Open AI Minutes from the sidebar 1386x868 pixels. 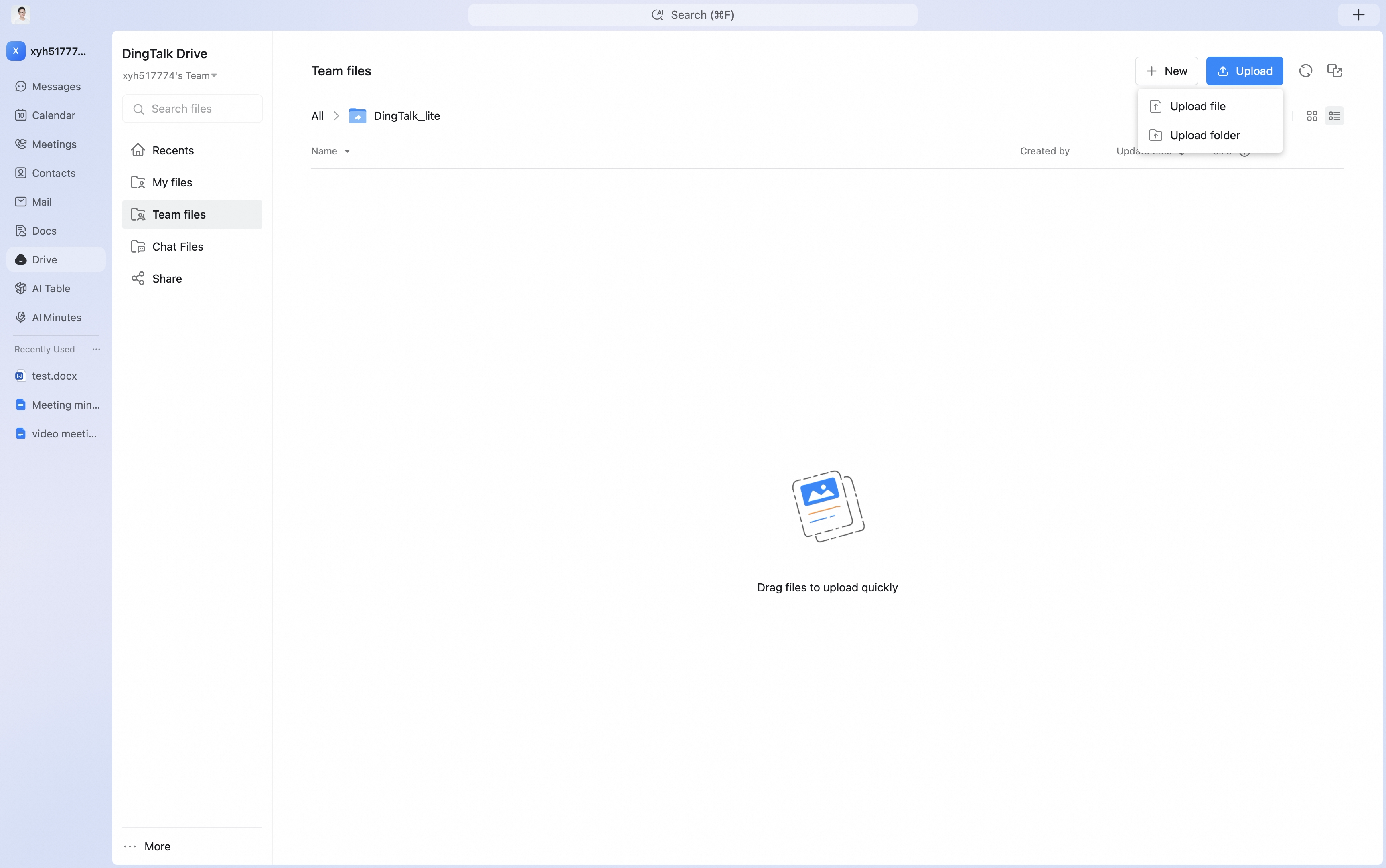(56, 318)
